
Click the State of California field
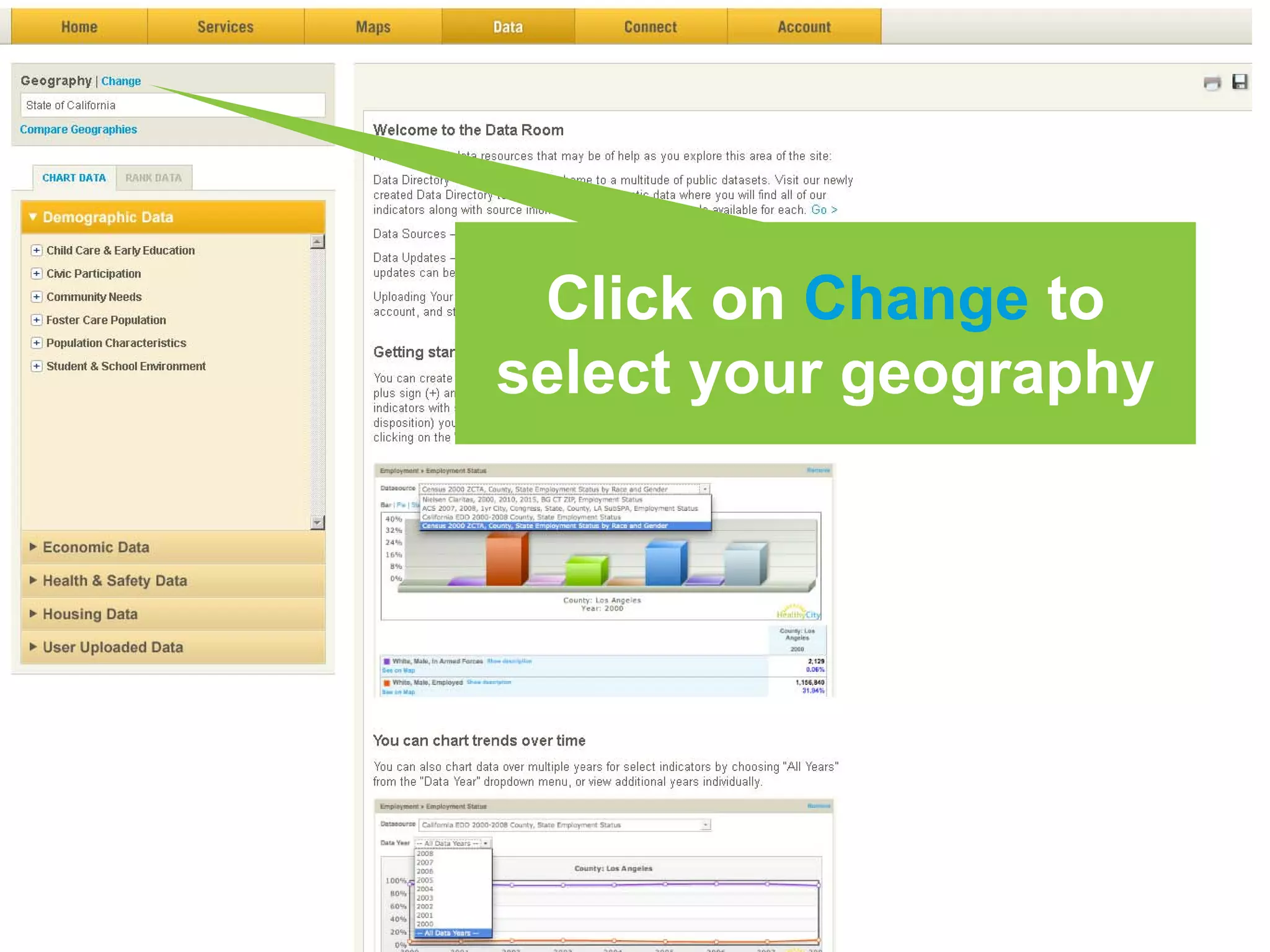pos(173,105)
